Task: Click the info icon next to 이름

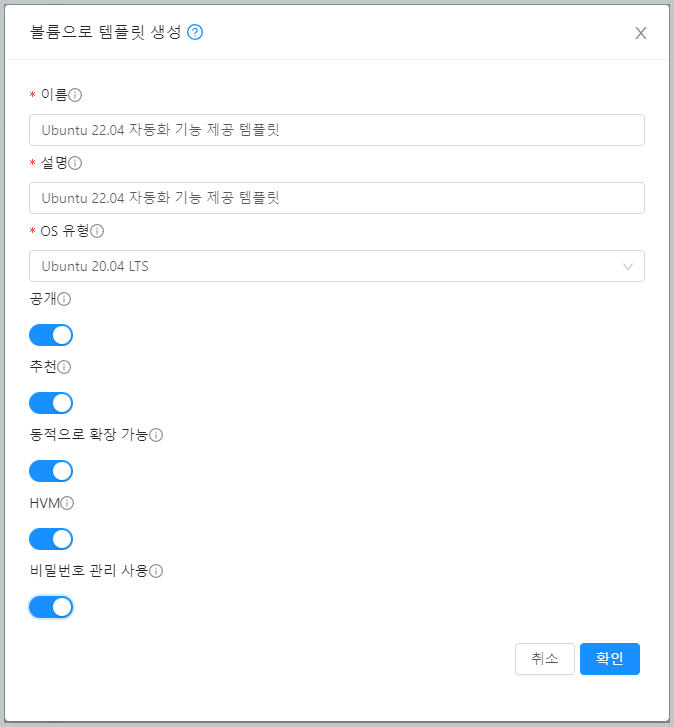Action: 75,95
